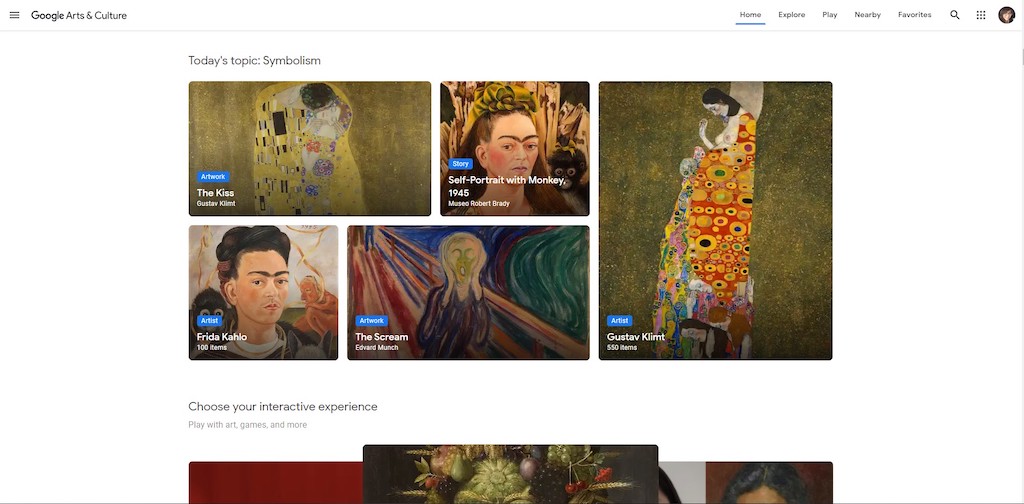Switch to the Home tab
1024x504 pixels.
[750, 15]
